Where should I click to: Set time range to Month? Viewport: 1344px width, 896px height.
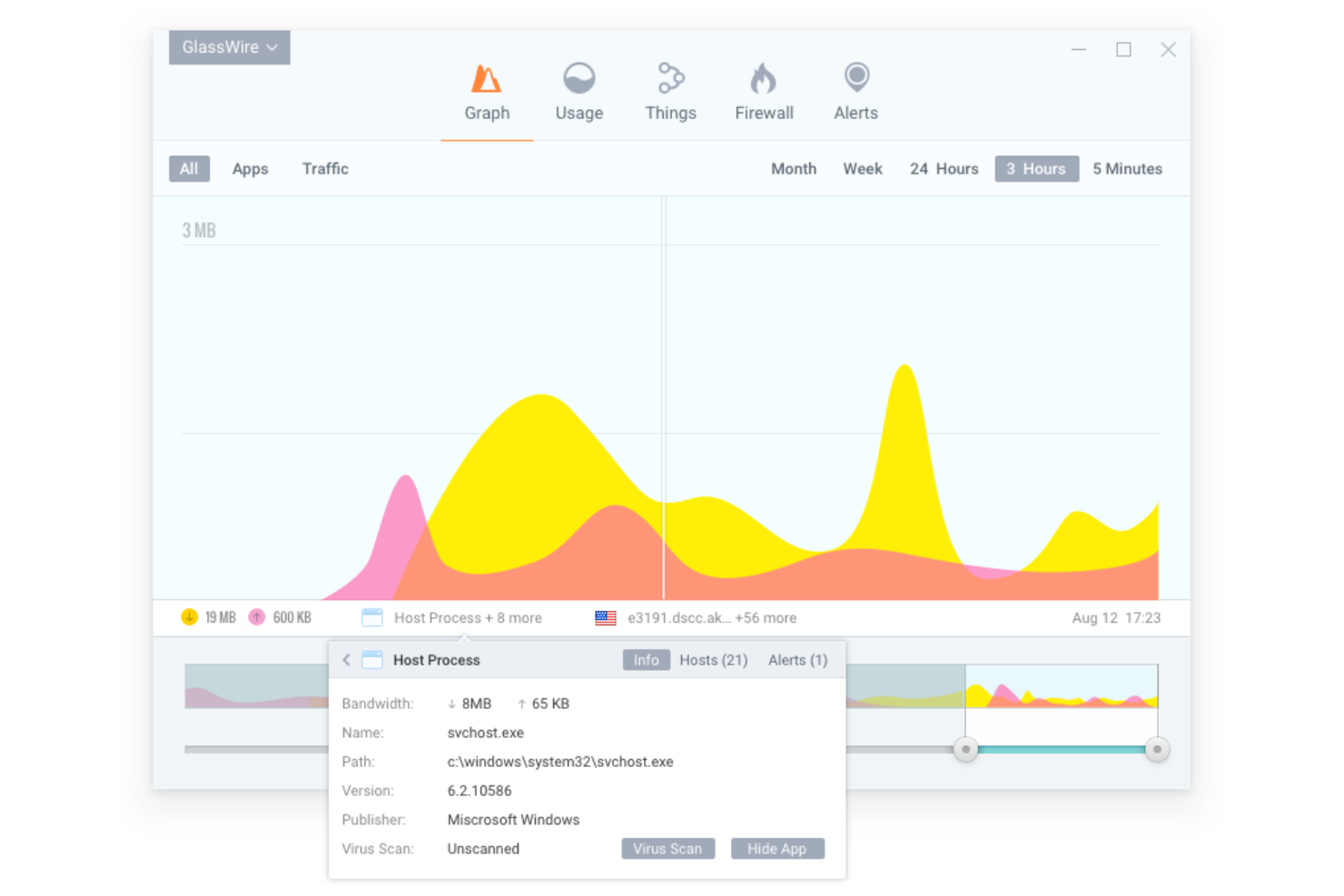point(794,169)
